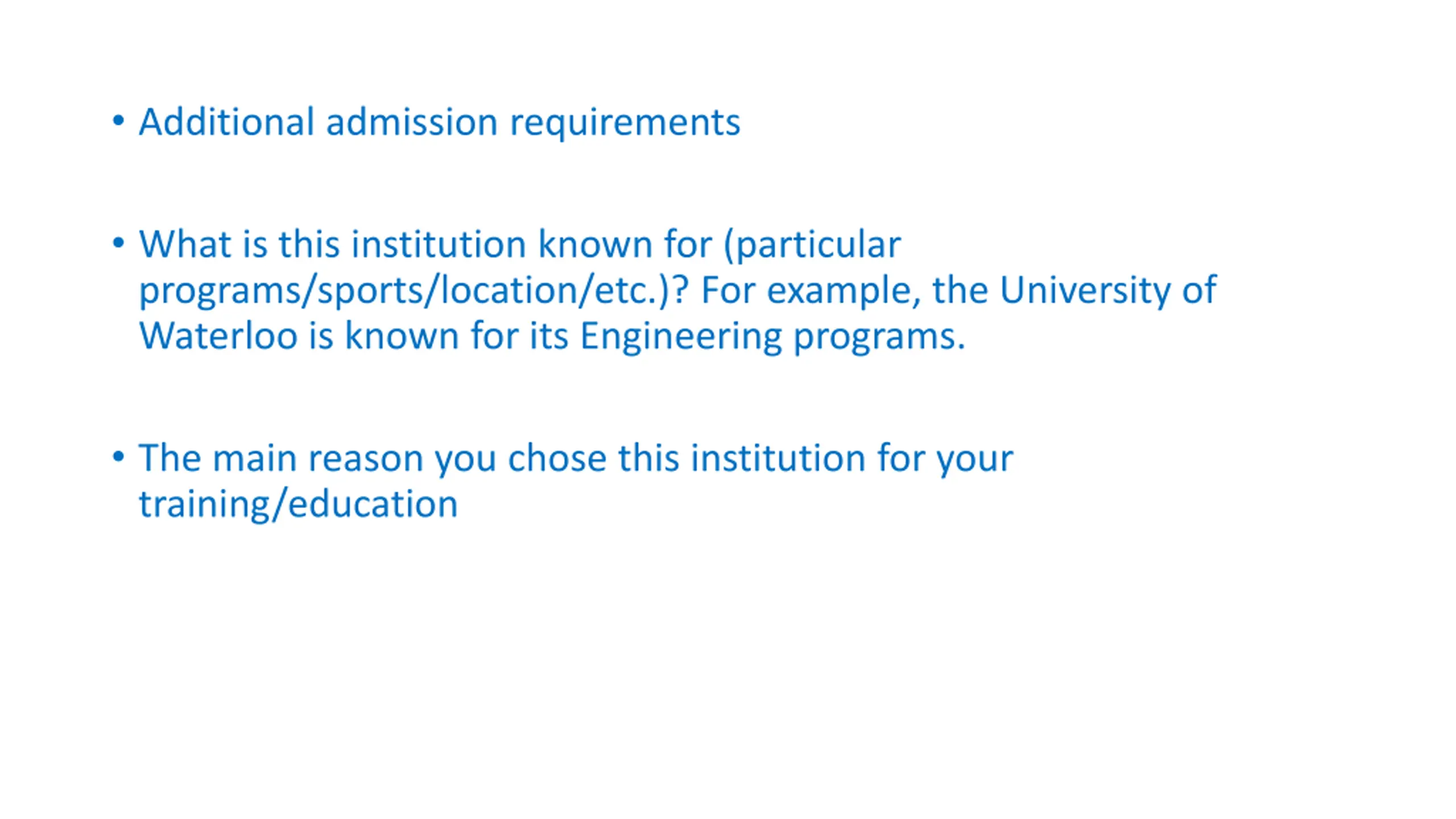This screenshot has height=819, width=1456.
Task: Click the phrase "For example,"
Action: pos(810,290)
